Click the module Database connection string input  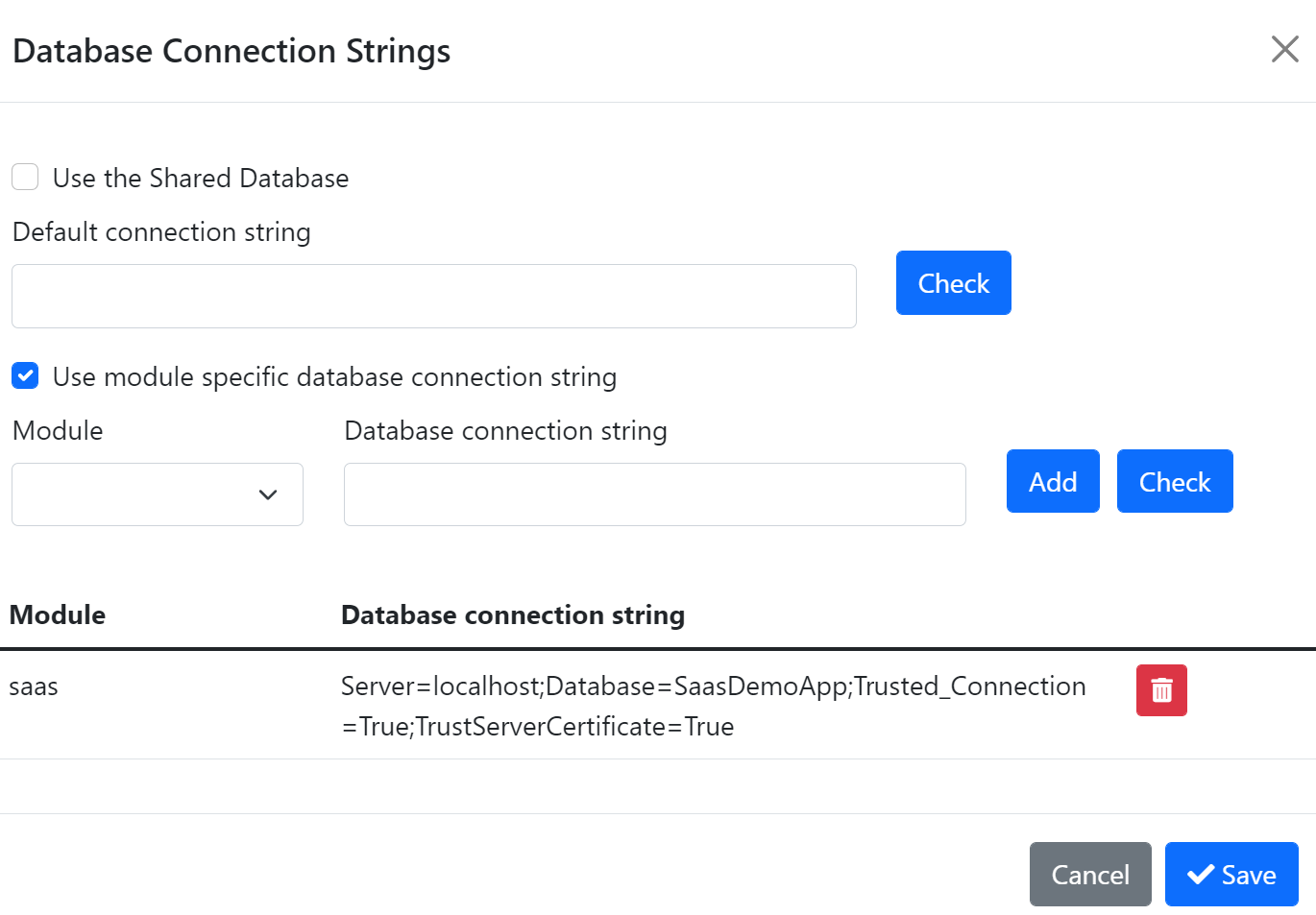pyautogui.click(x=654, y=494)
